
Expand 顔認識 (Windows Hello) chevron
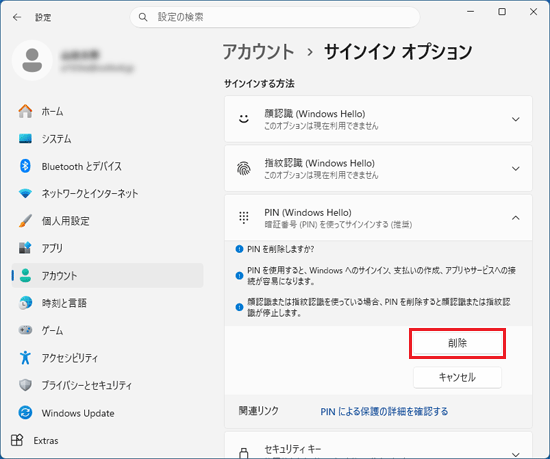coord(515,119)
